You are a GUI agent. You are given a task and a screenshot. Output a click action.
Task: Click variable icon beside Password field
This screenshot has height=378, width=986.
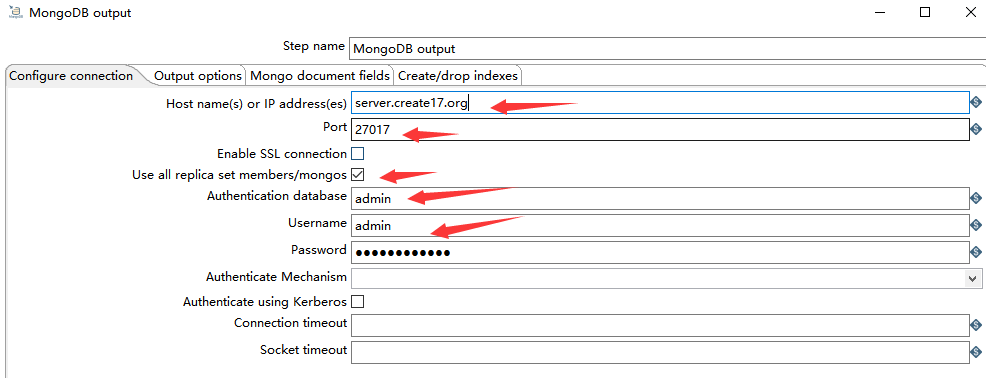click(976, 252)
